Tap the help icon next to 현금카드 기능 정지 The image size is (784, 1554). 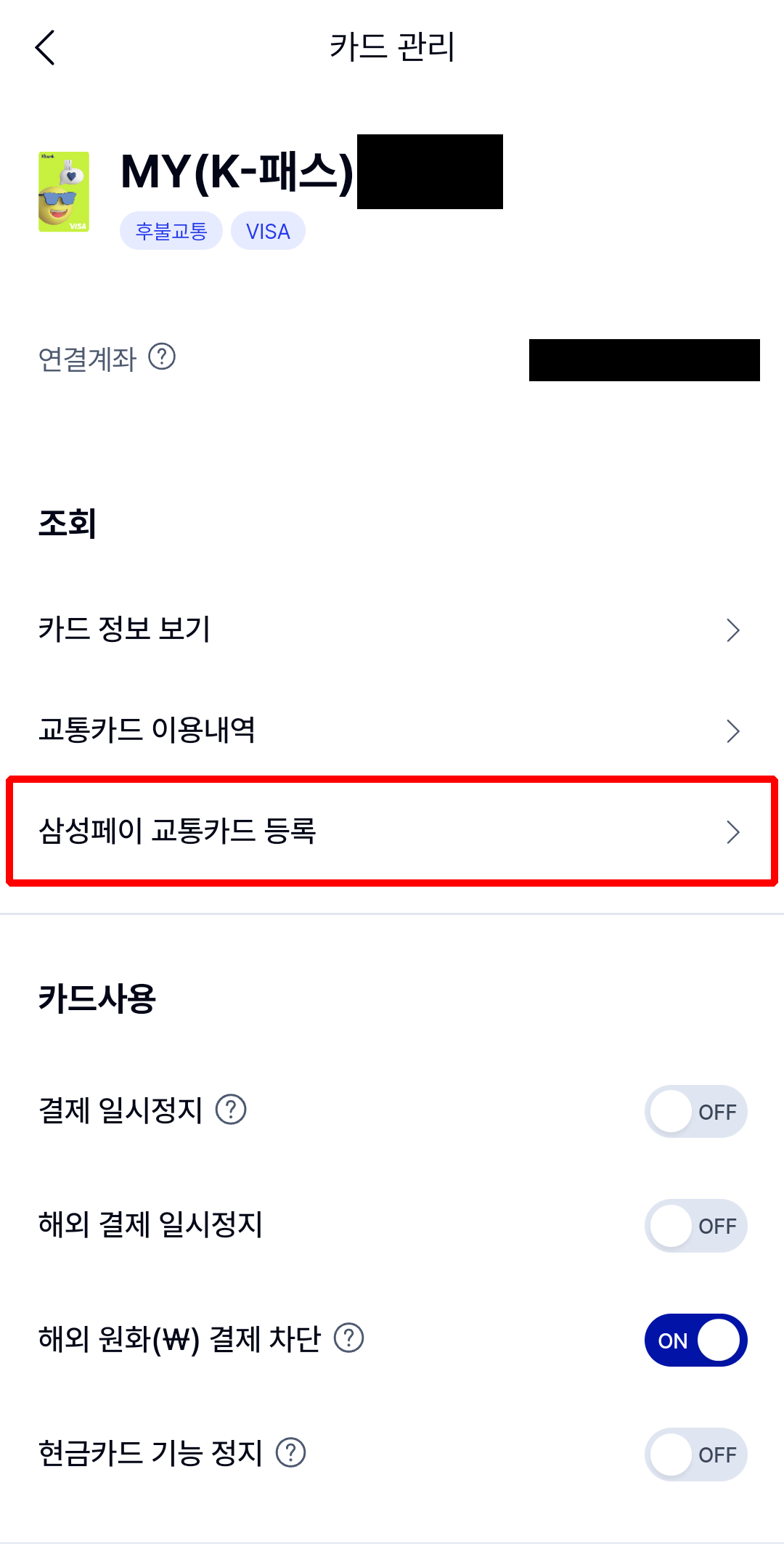[289, 1454]
